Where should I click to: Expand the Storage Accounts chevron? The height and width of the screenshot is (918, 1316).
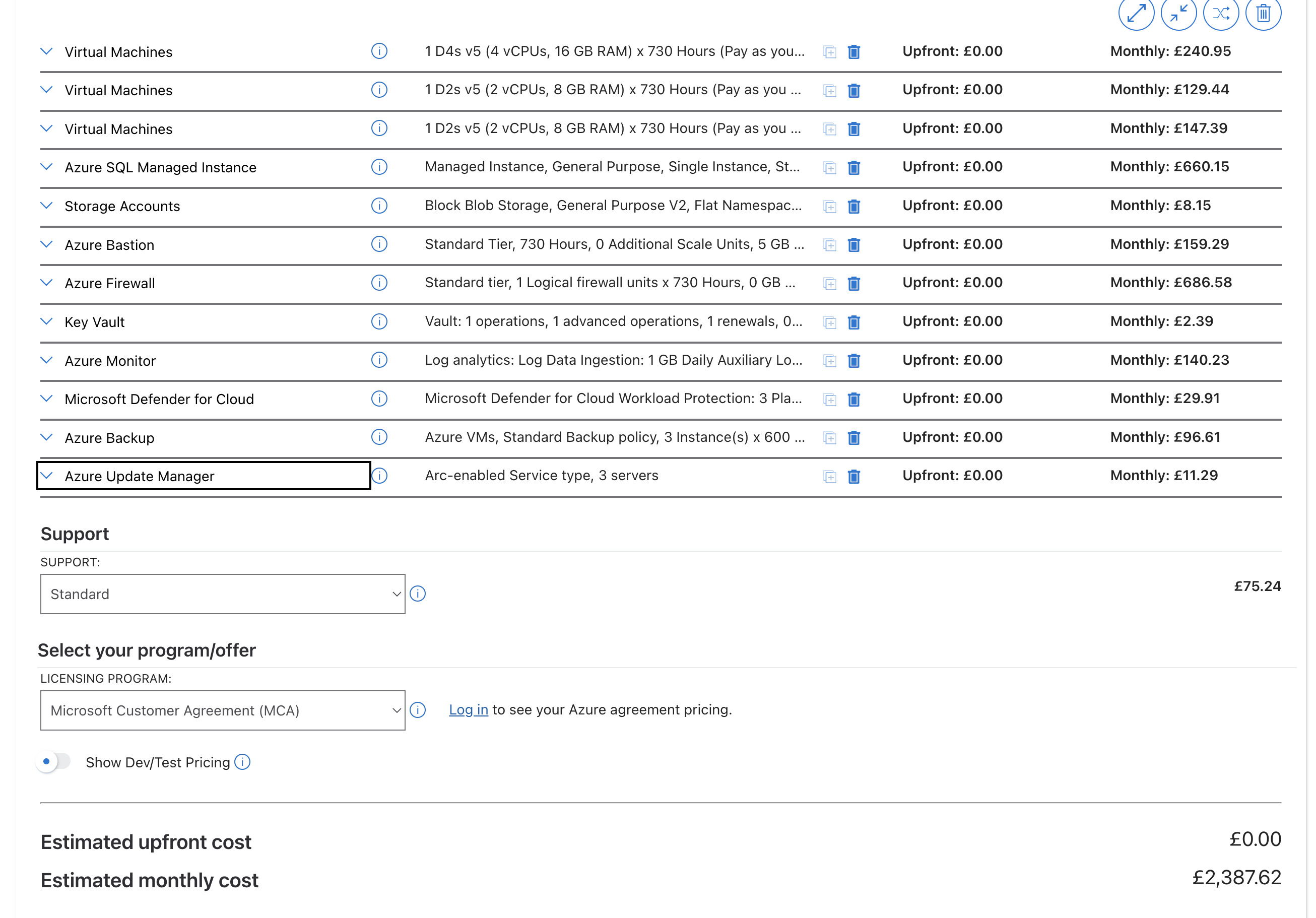point(47,205)
